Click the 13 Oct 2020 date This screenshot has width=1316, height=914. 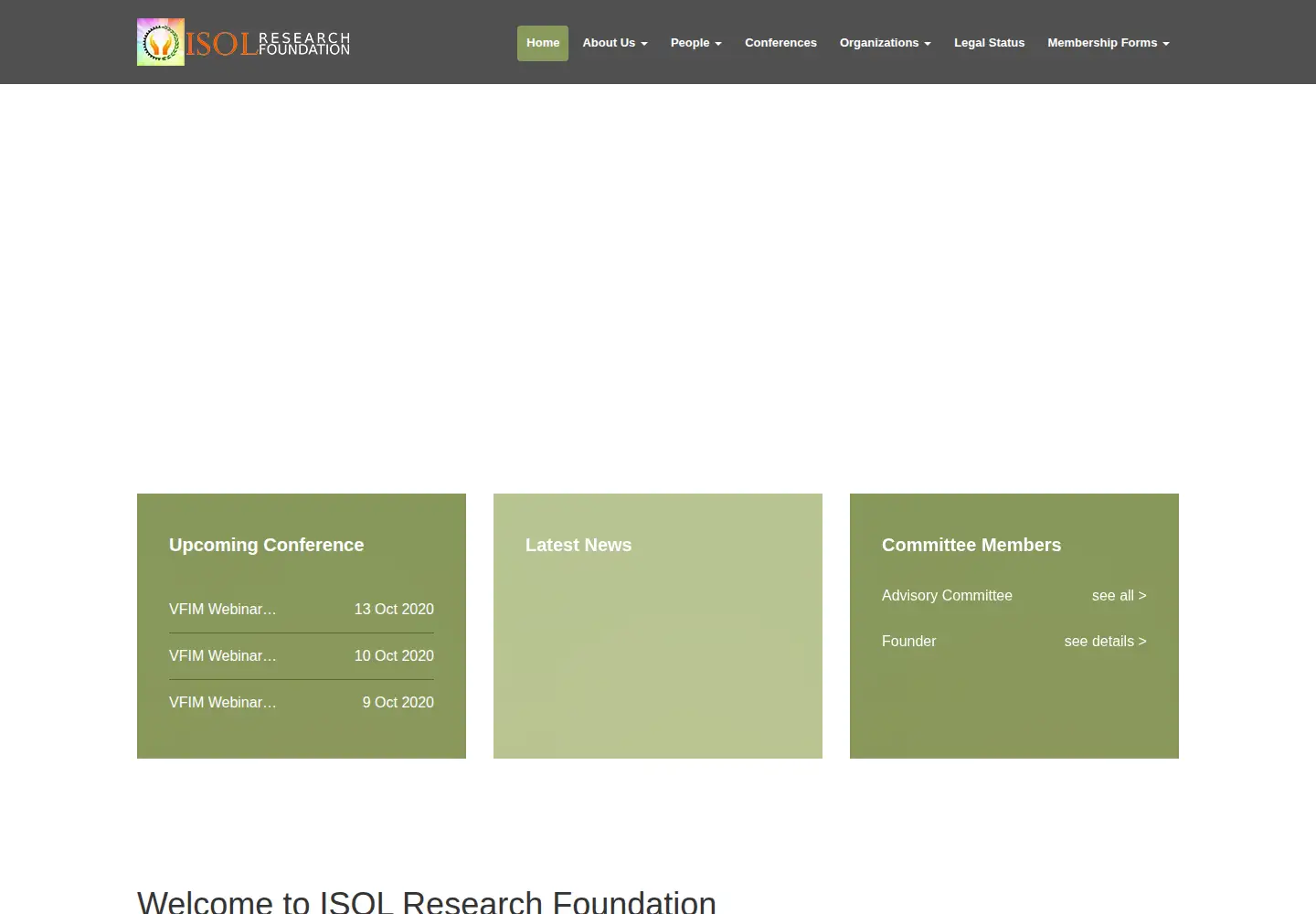[394, 610]
